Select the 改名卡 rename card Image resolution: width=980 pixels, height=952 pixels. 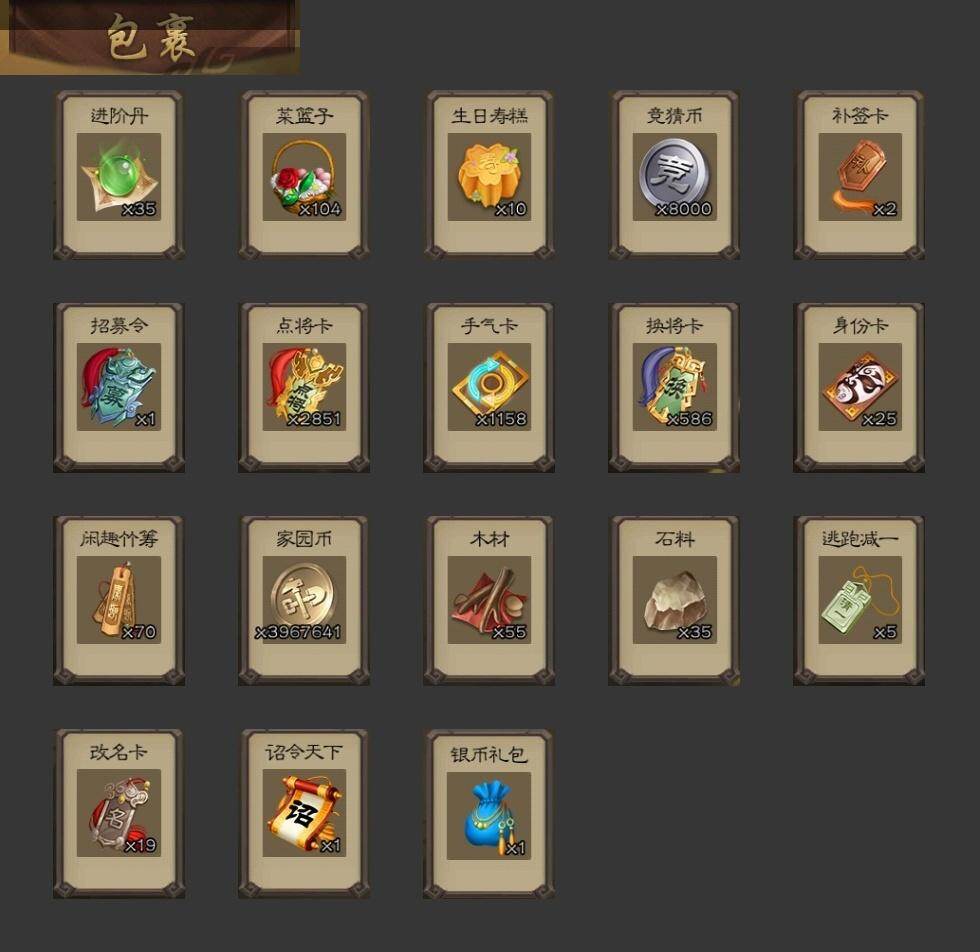(119, 813)
